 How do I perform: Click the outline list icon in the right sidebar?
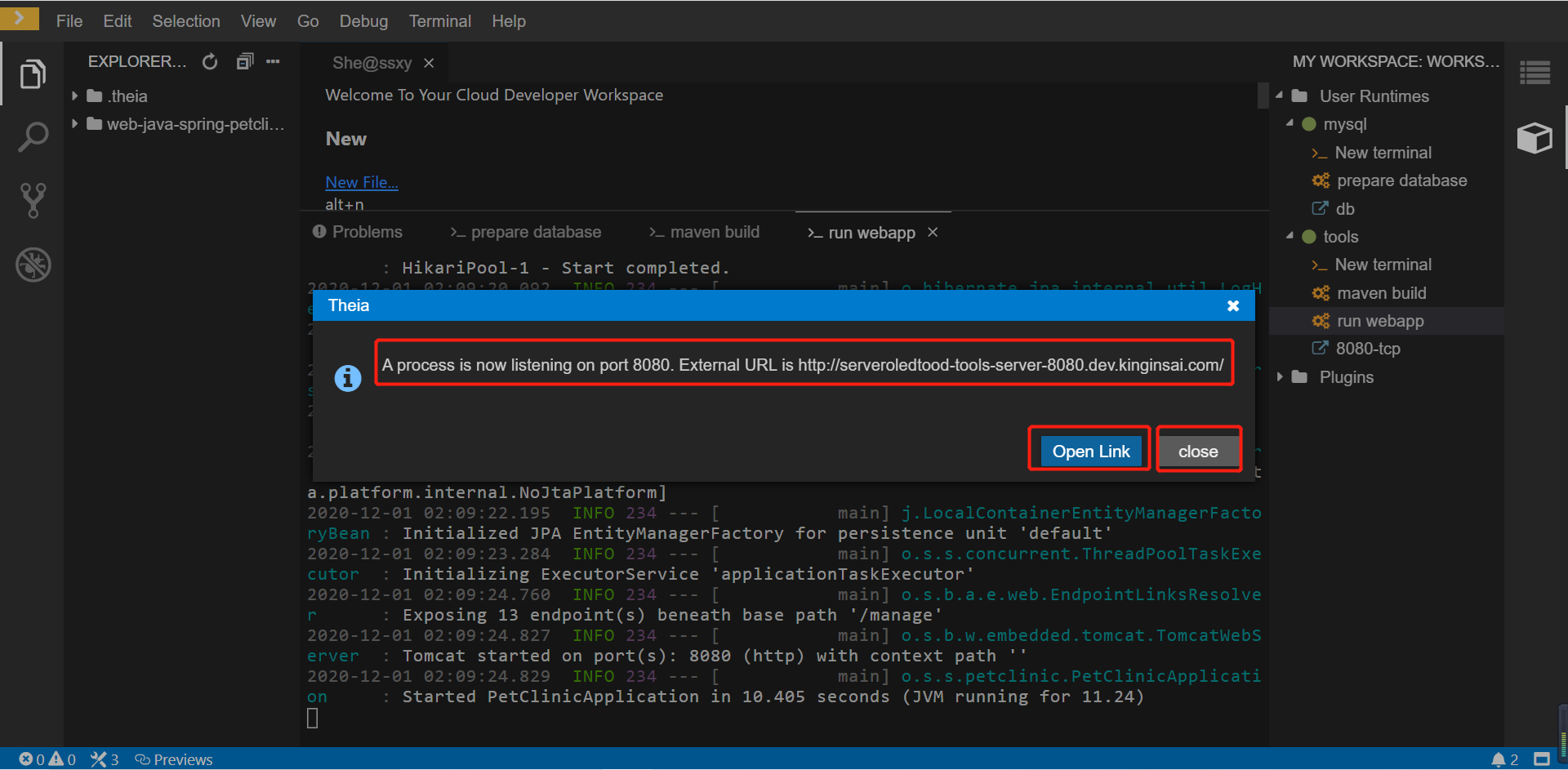(x=1535, y=73)
